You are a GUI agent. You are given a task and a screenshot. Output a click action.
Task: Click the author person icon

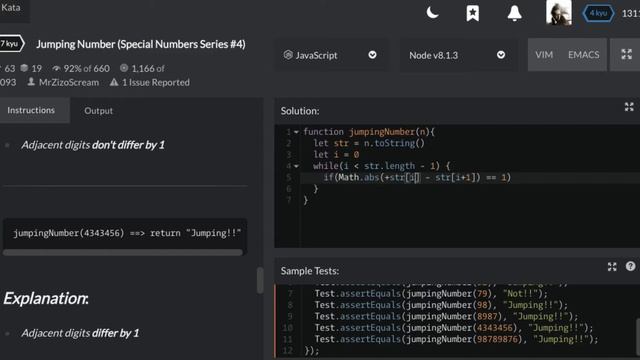(x=31, y=82)
